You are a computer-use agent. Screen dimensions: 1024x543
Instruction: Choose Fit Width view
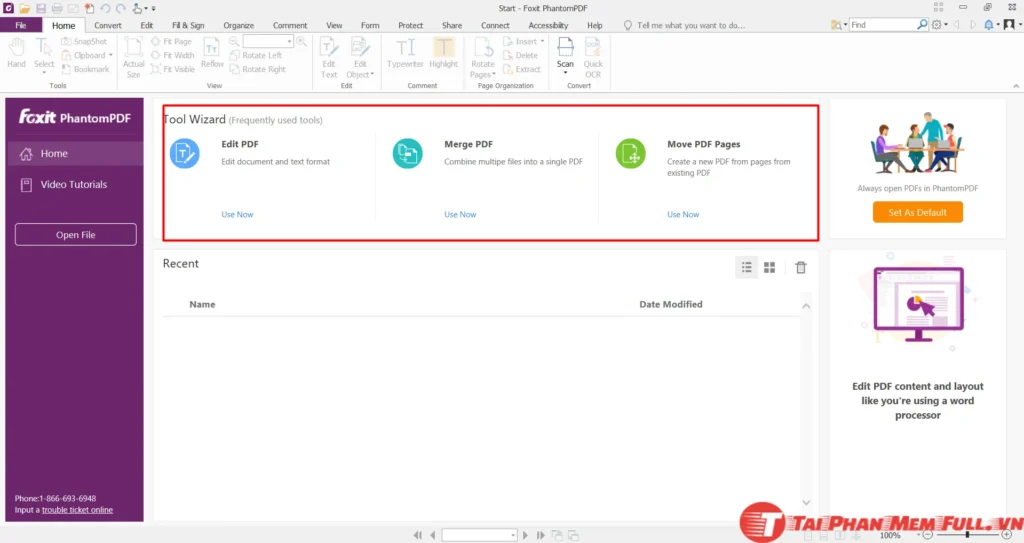(172, 56)
